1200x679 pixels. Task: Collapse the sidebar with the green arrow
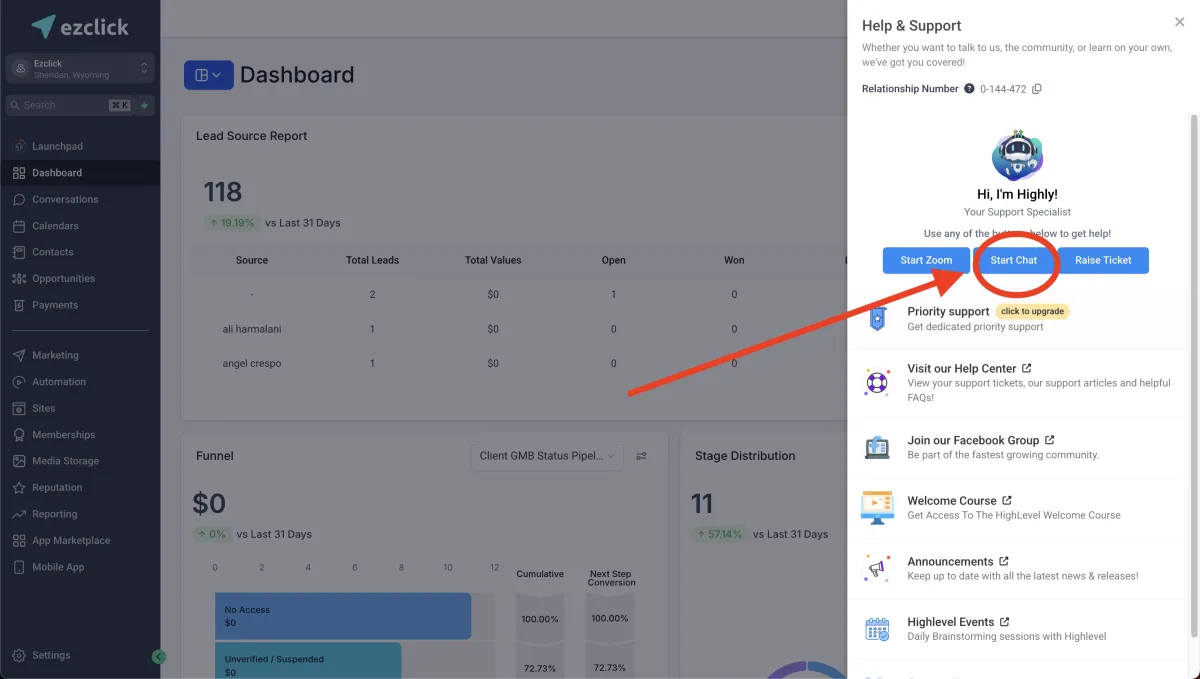click(x=158, y=657)
